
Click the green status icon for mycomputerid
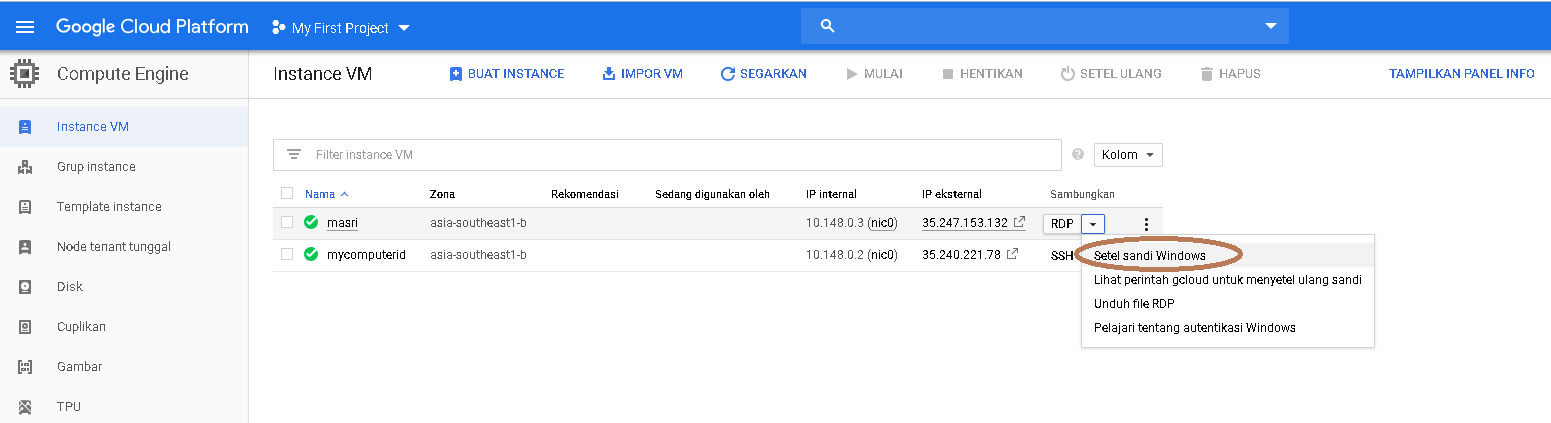tap(311, 255)
